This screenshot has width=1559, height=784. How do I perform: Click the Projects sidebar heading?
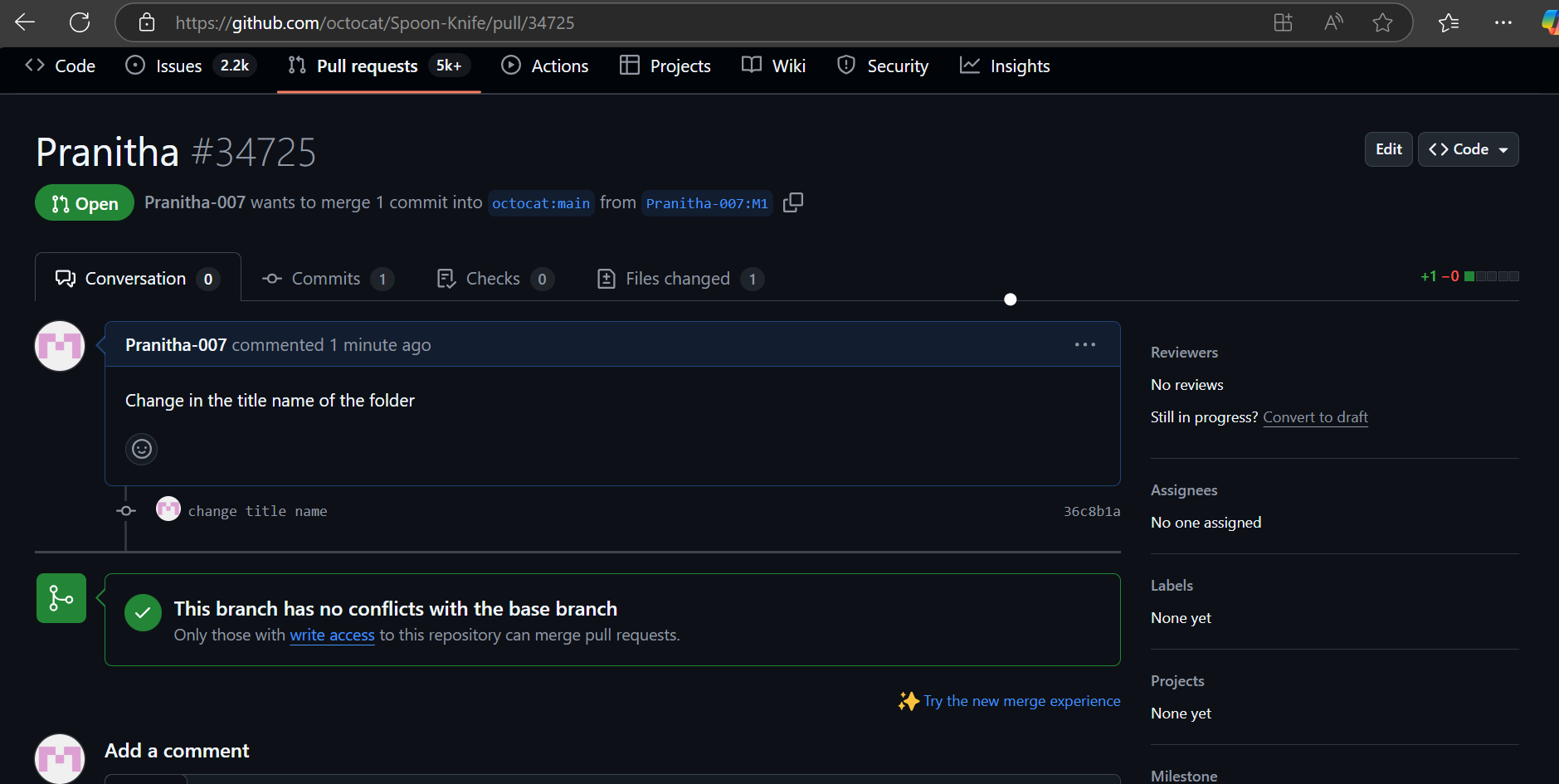(x=1177, y=681)
